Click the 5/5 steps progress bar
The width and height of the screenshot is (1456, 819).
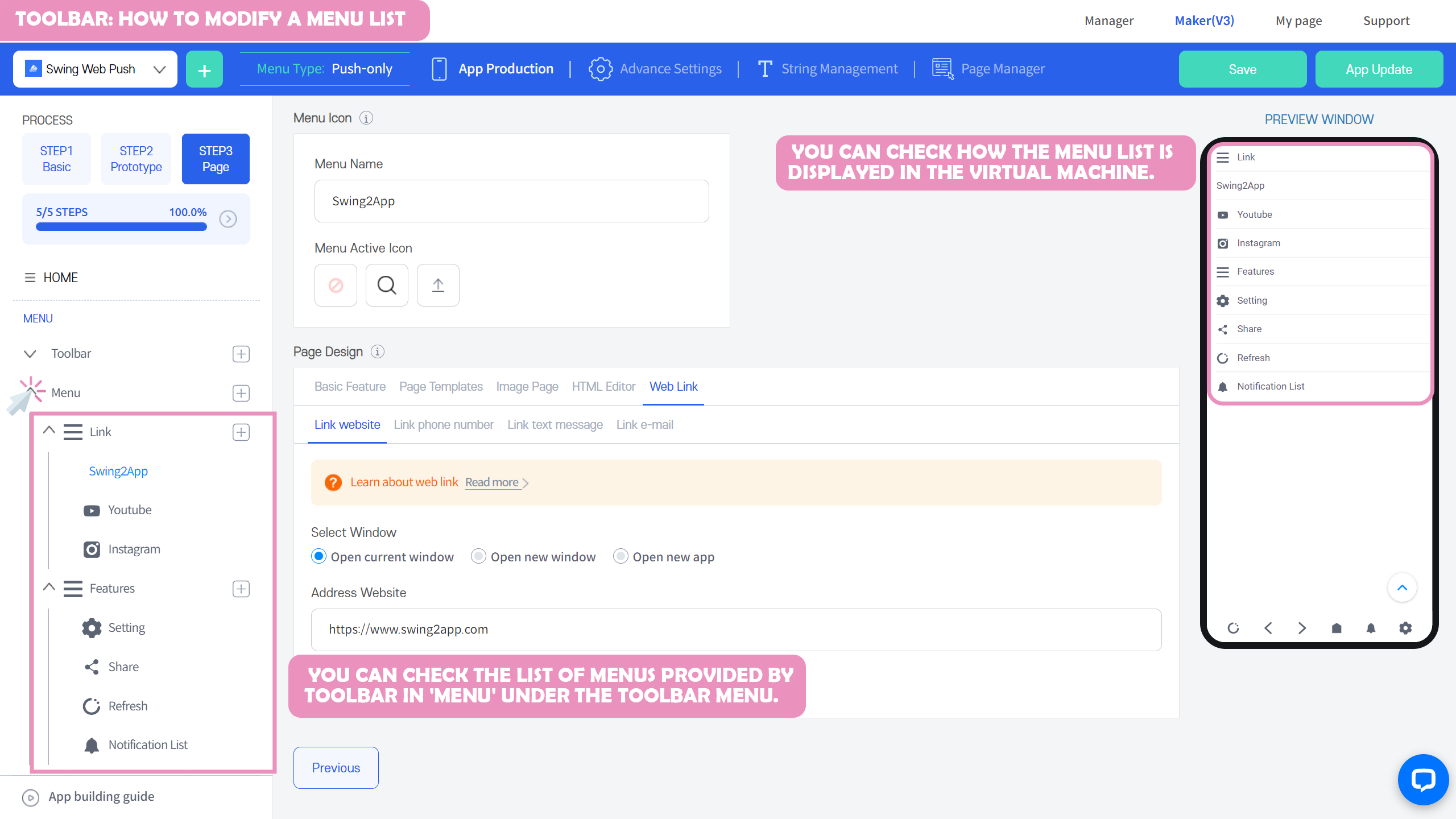[121, 227]
